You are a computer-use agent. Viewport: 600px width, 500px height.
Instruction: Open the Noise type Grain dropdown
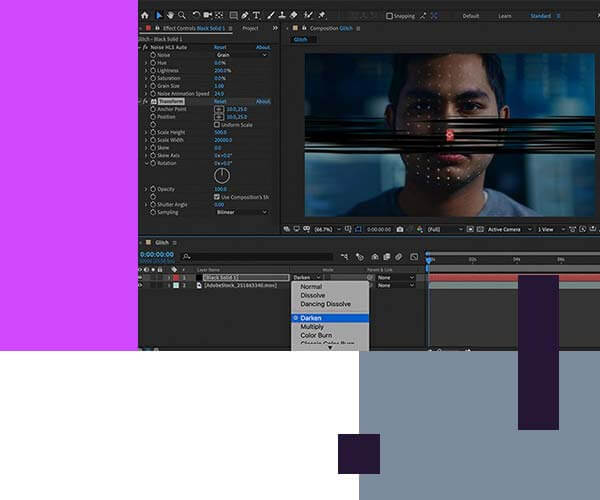(x=242, y=55)
